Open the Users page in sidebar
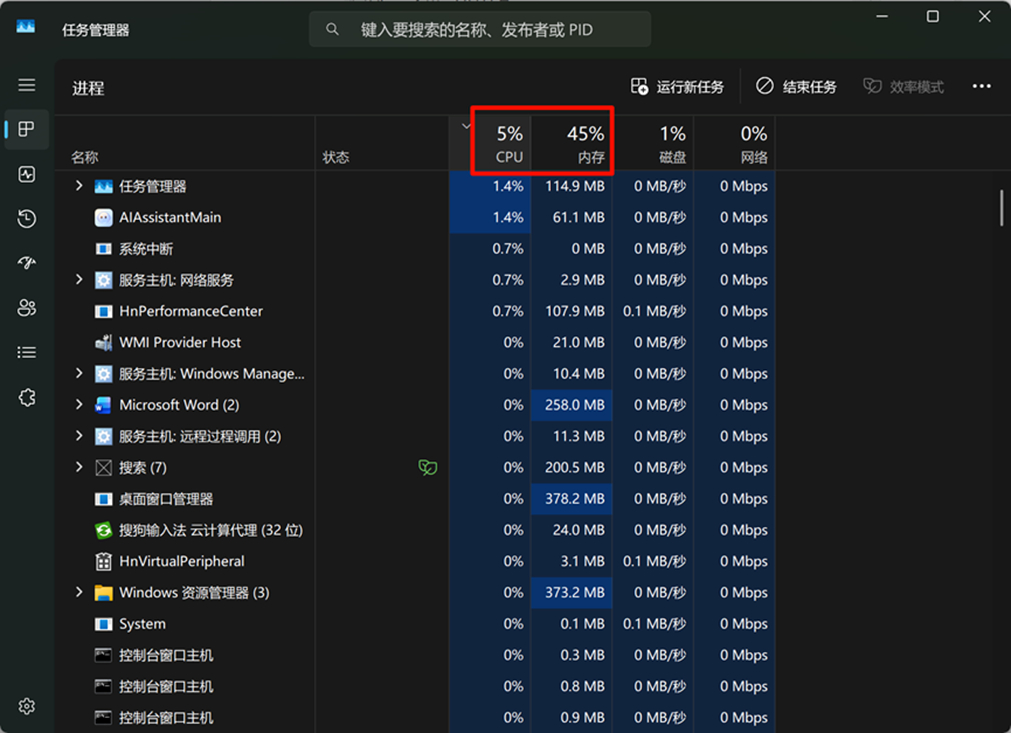 click(27, 308)
